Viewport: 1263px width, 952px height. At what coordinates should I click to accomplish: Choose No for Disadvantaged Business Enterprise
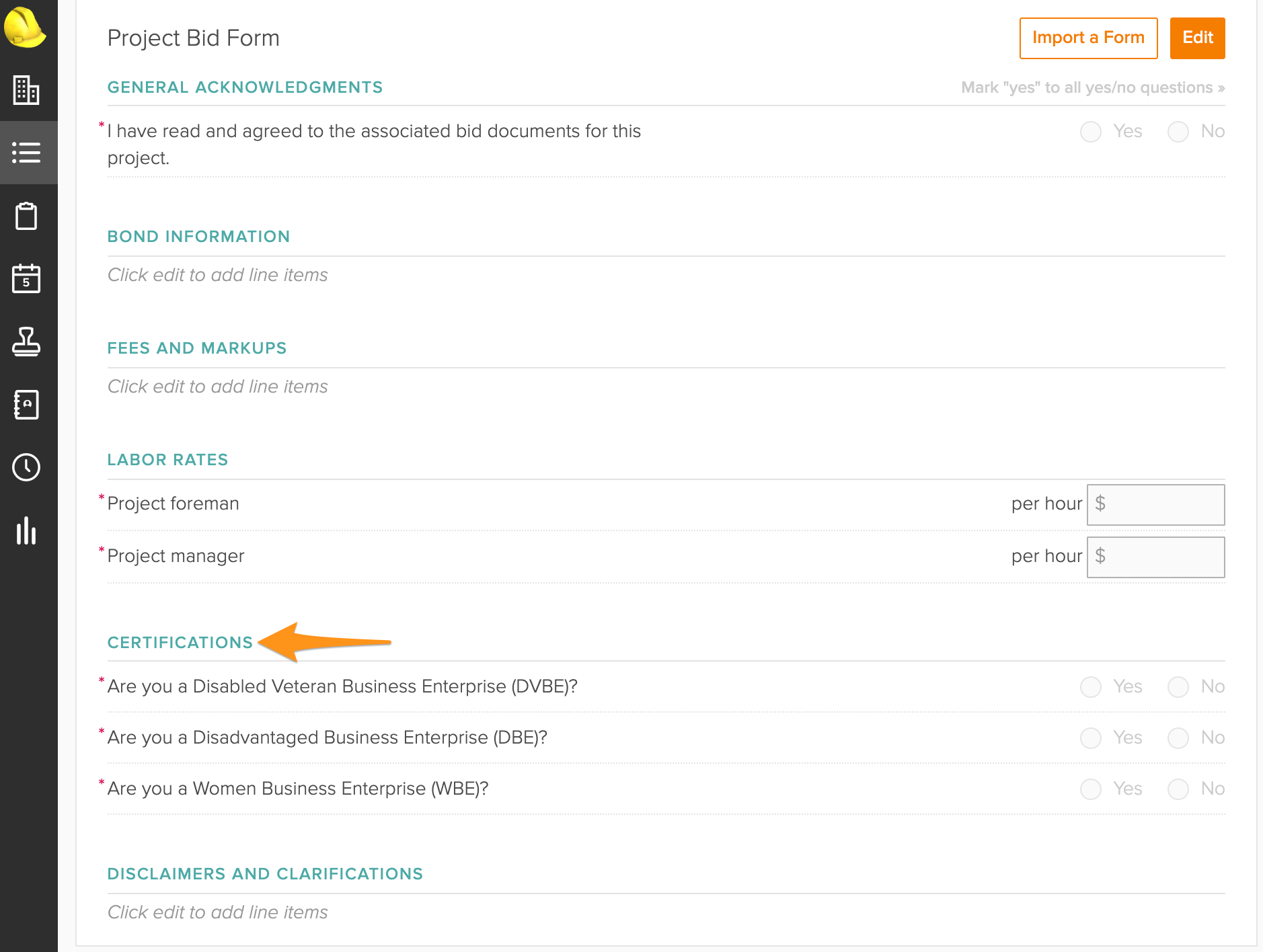pos(1178,738)
